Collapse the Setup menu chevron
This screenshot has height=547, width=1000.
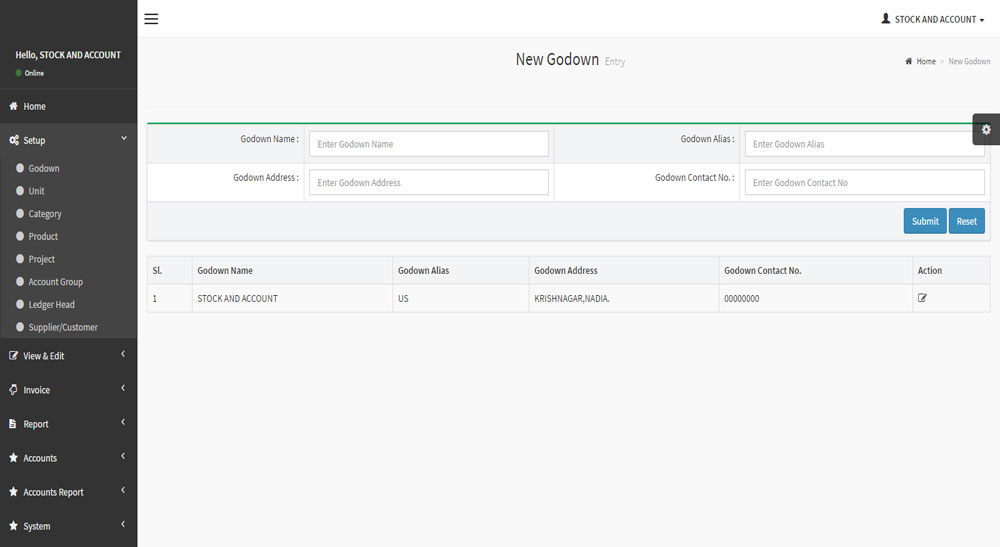(x=124, y=138)
